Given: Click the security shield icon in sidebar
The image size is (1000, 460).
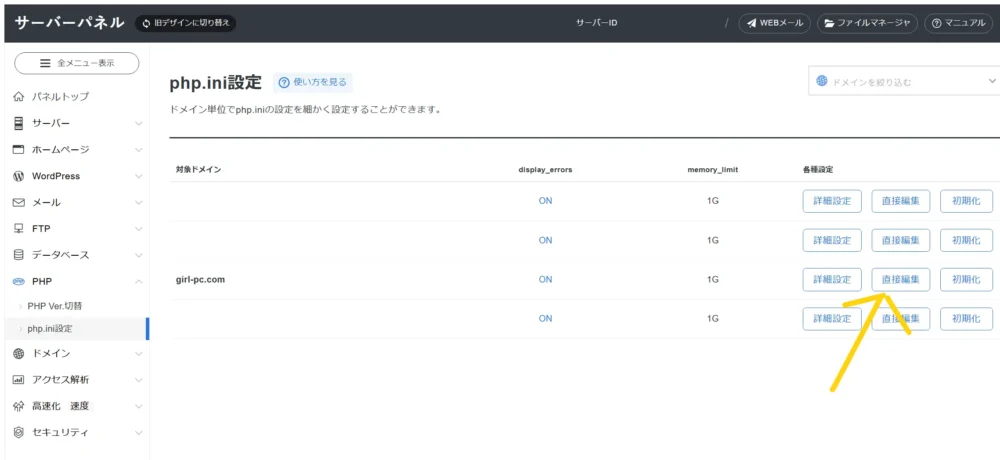Looking at the screenshot, I should point(19,432).
